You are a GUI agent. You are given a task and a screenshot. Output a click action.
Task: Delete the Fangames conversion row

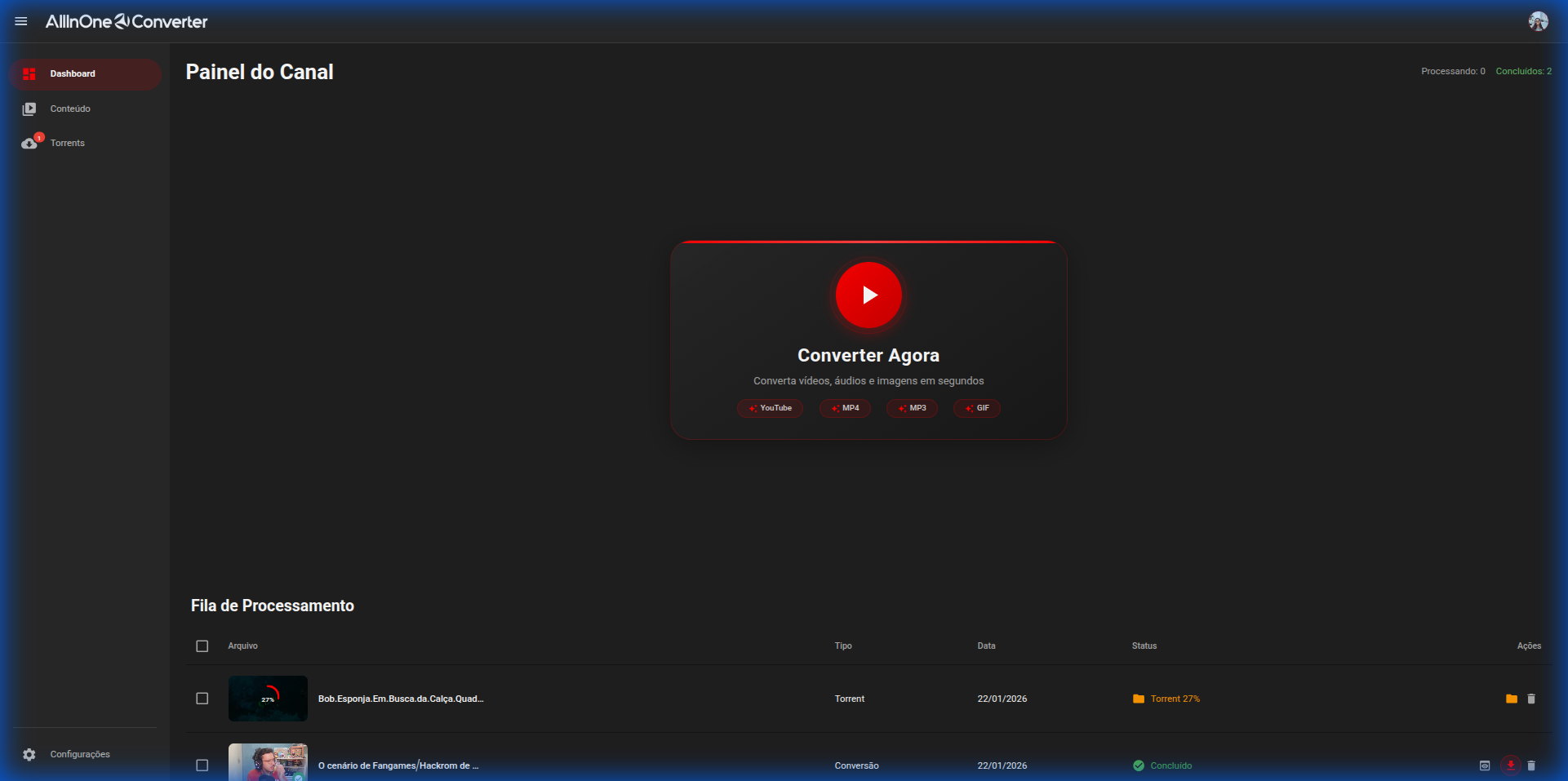tap(1531, 765)
